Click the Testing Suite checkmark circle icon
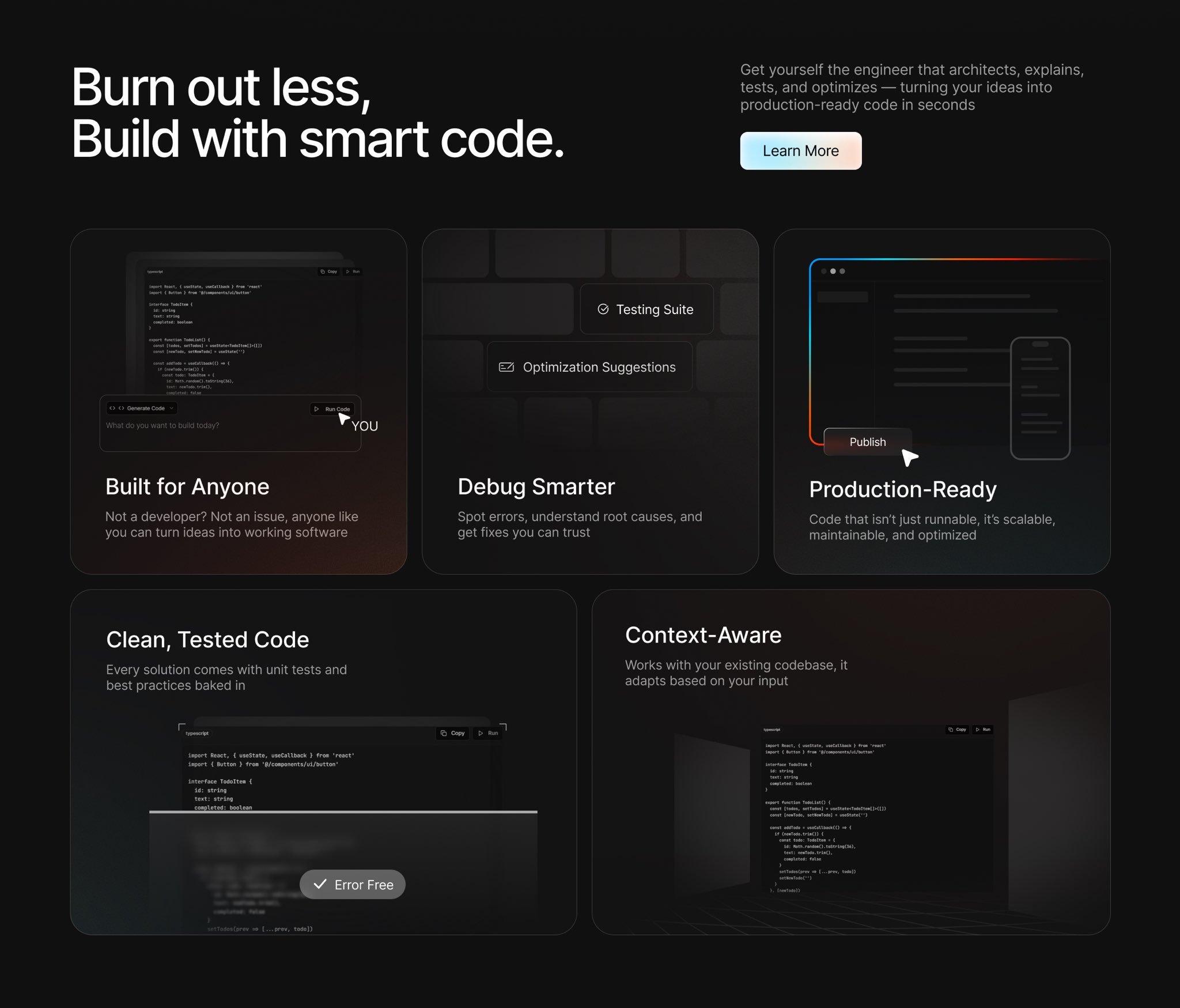This screenshot has width=1180, height=1008. 603,309
